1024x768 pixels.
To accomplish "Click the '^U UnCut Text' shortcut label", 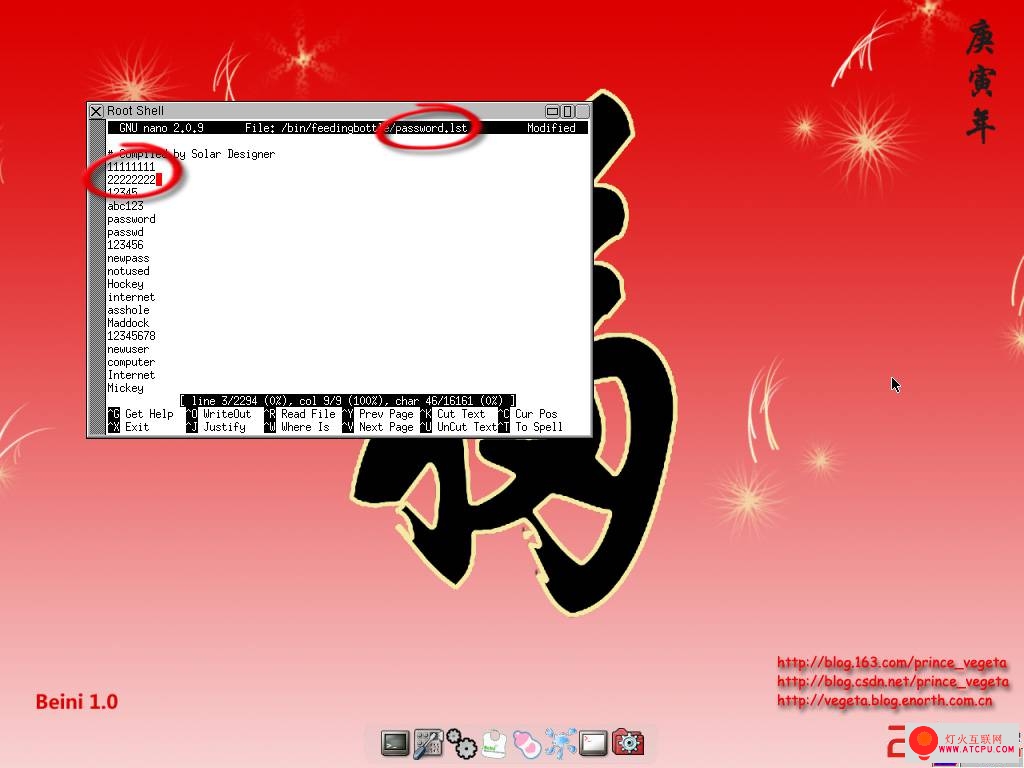I will click(x=459, y=426).
